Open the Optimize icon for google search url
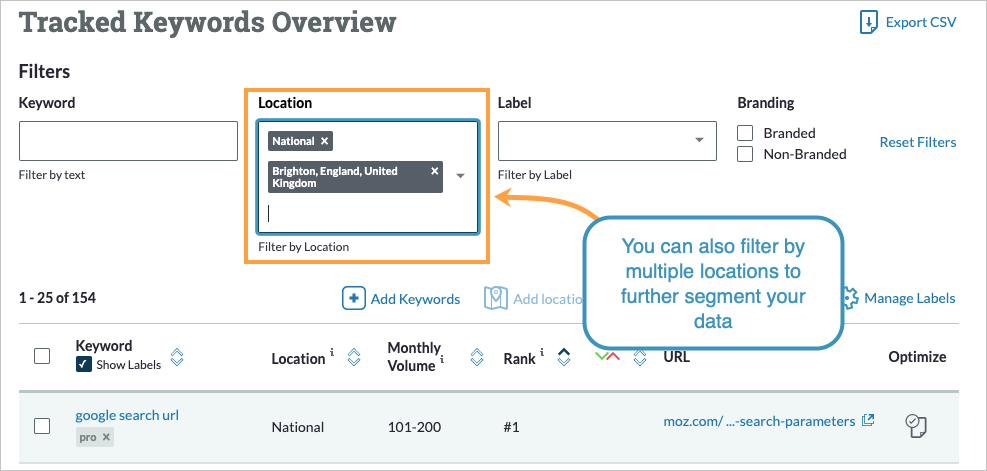Viewport: 987px width, 471px height. (x=916, y=425)
